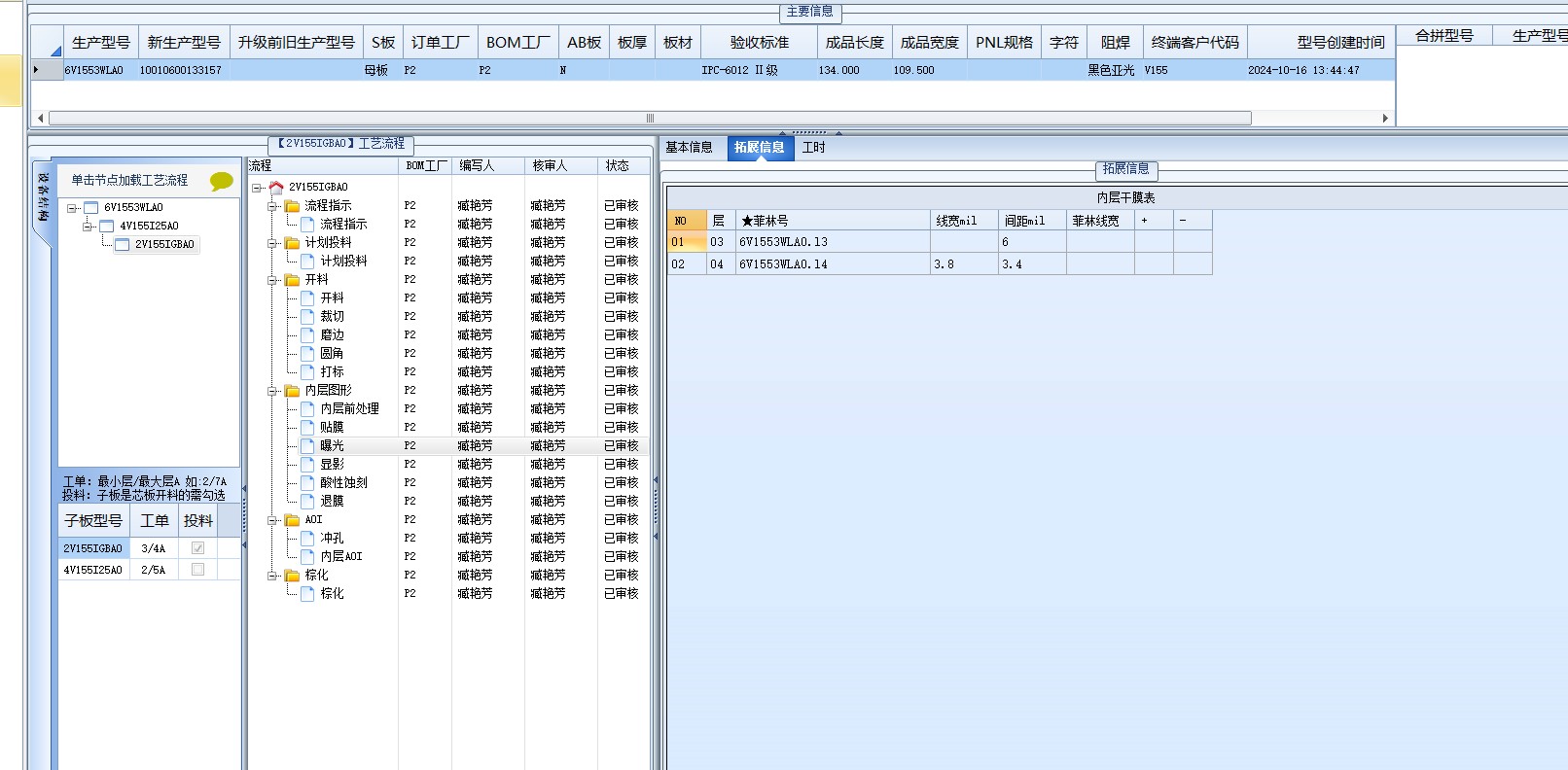Toggle 投料 checkbox for 4V155I25A0
This screenshot has width=1568, height=770.
click(198, 570)
